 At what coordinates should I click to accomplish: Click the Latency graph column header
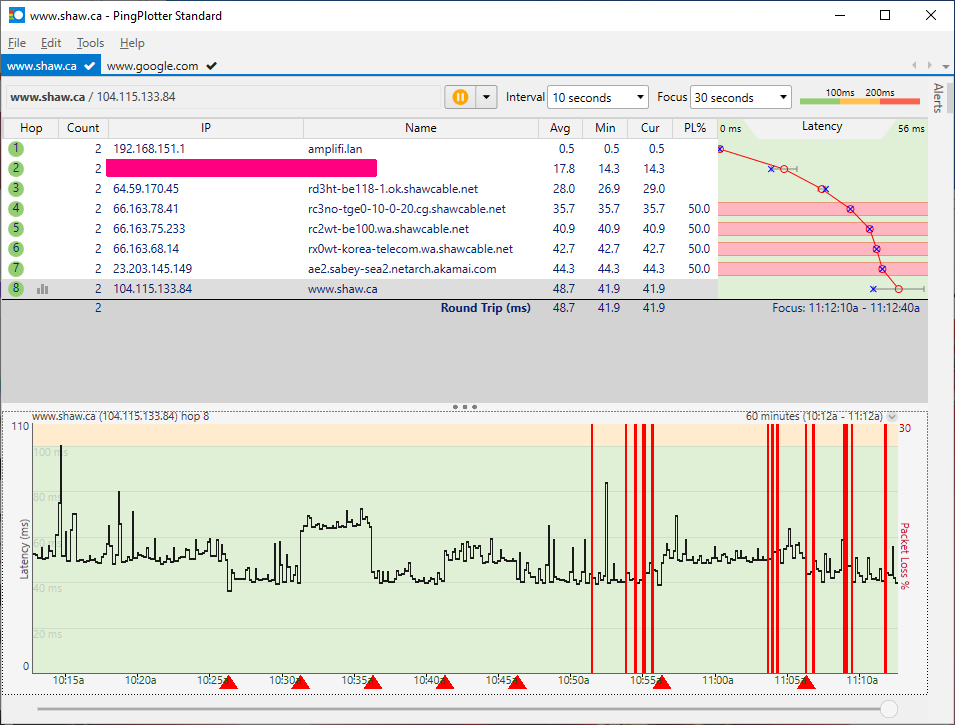pyautogui.click(x=822, y=127)
